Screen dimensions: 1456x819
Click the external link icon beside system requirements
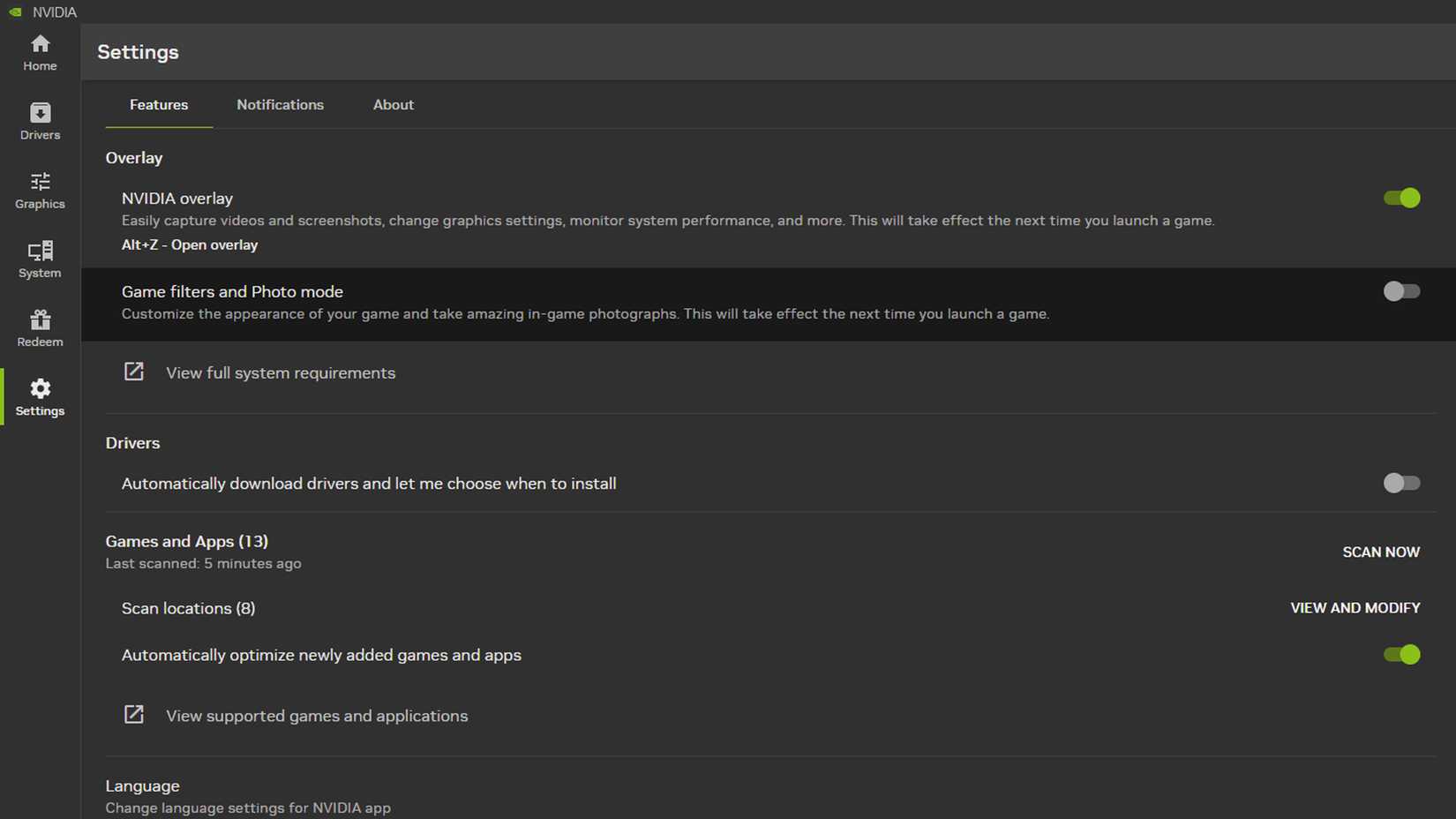(133, 372)
